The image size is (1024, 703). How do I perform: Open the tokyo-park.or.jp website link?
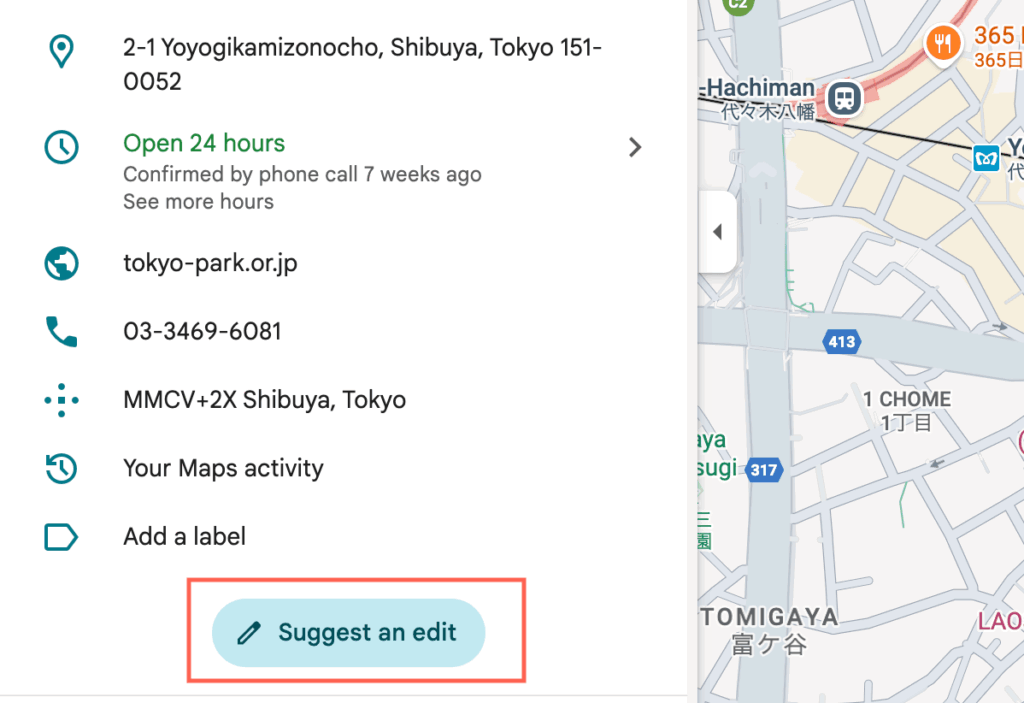210,263
